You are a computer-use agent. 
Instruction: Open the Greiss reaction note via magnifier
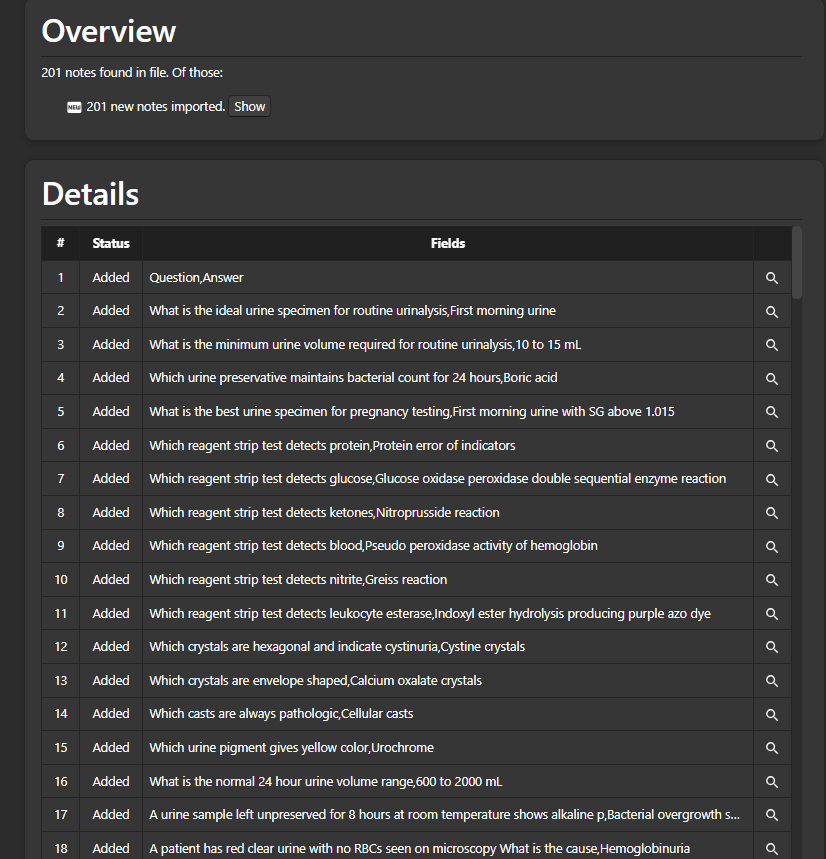(771, 580)
